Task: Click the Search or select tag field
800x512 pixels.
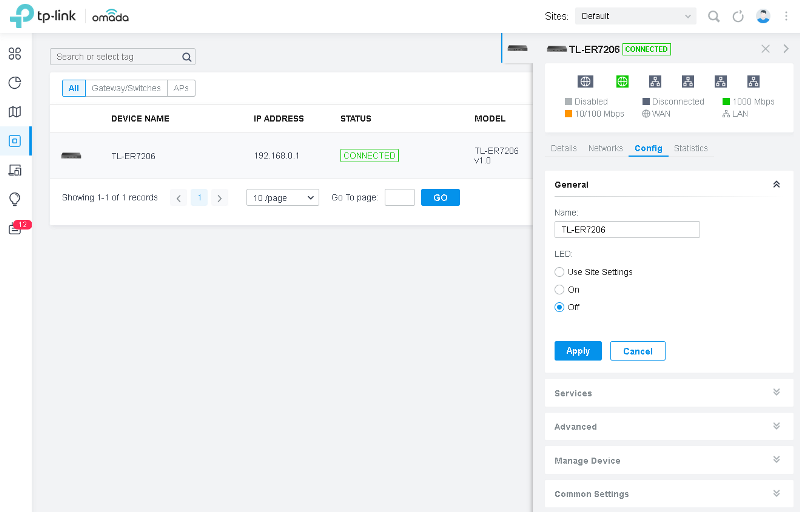Action: tap(123, 57)
